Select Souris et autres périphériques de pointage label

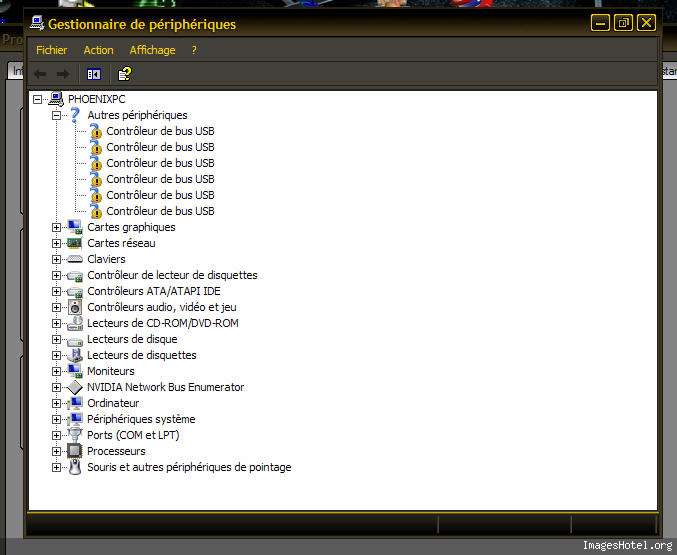[189, 467]
